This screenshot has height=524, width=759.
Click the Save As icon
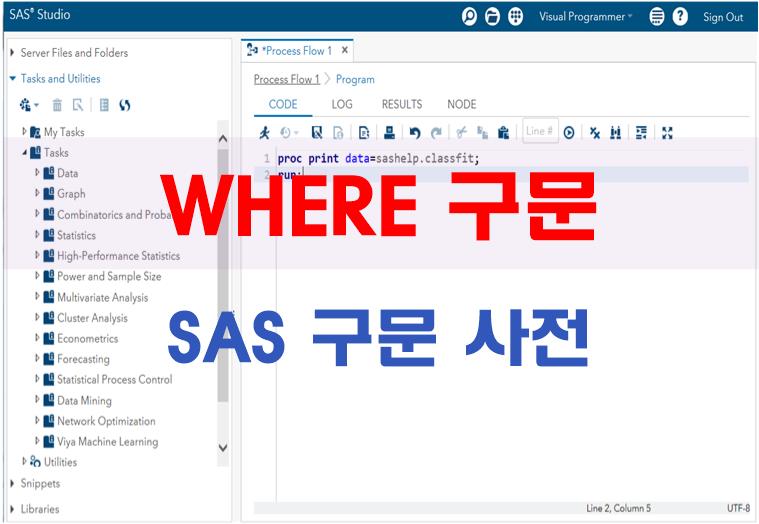pos(338,132)
